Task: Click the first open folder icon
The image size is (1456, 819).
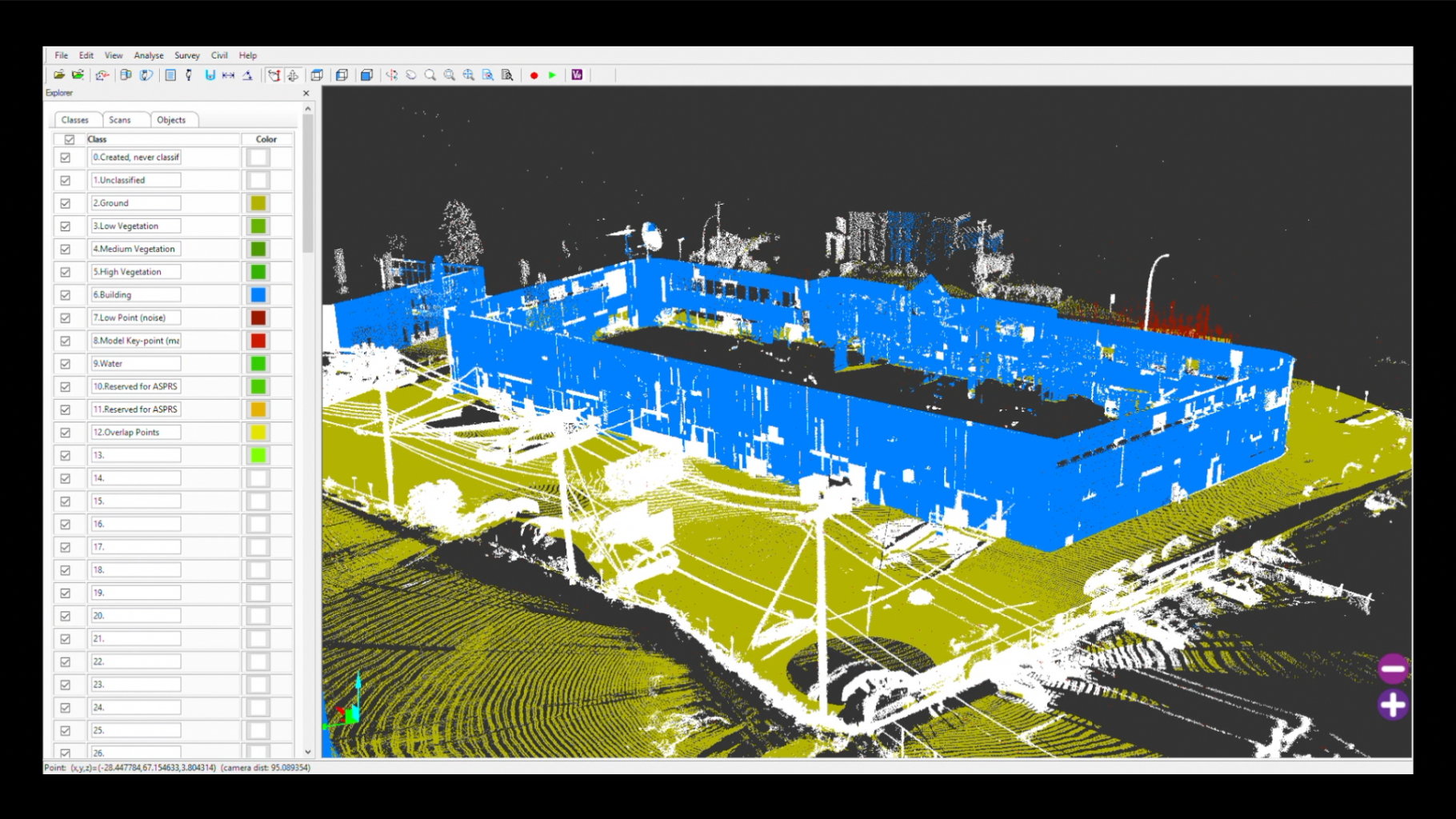Action: 59,75
